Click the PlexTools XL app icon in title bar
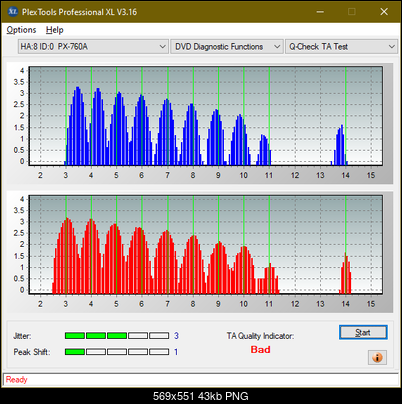The image size is (402, 404). 13,12
